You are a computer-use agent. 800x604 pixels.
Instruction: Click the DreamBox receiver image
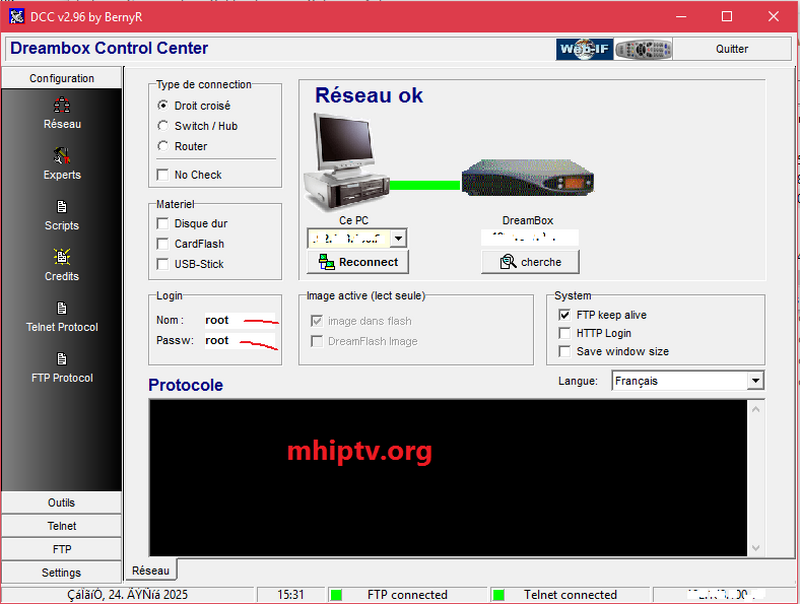pos(528,178)
